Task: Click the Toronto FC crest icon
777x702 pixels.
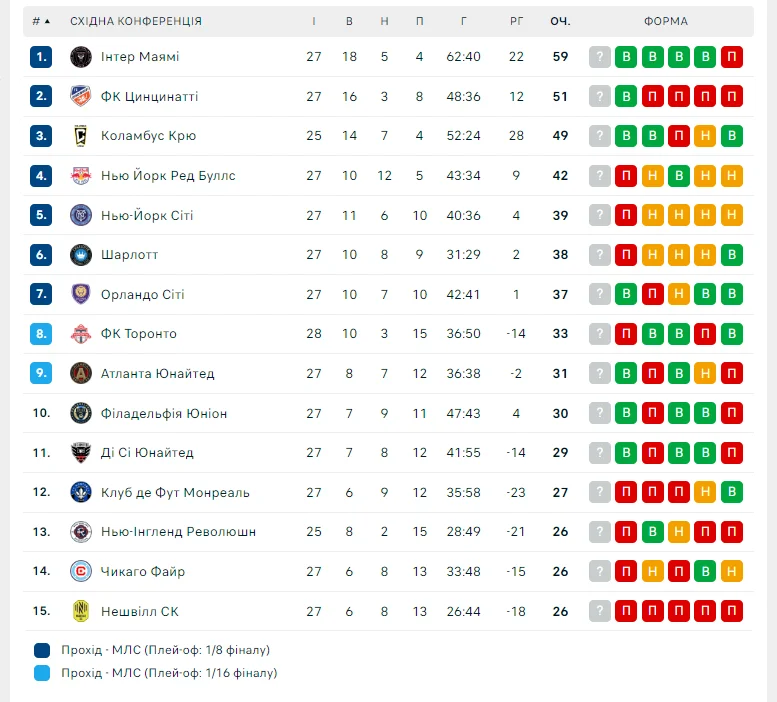Action: point(81,334)
